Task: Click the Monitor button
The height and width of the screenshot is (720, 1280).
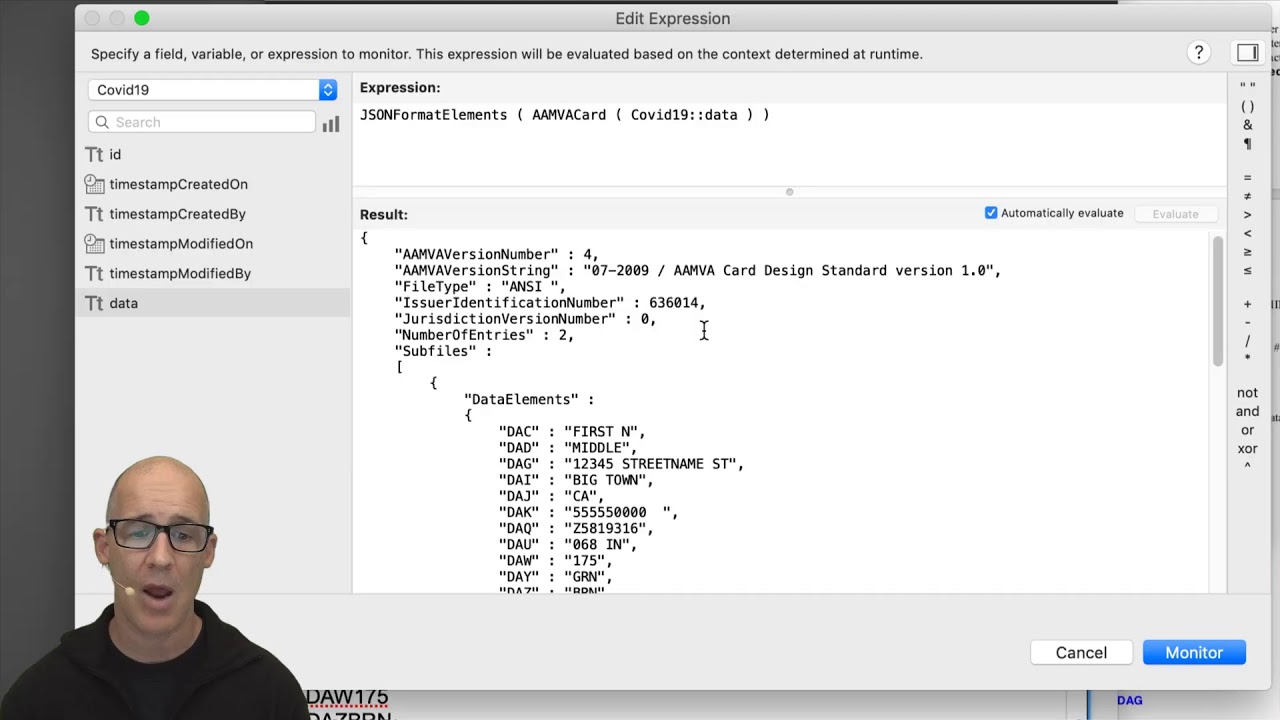Action: pyautogui.click(x=1194, y=652)
